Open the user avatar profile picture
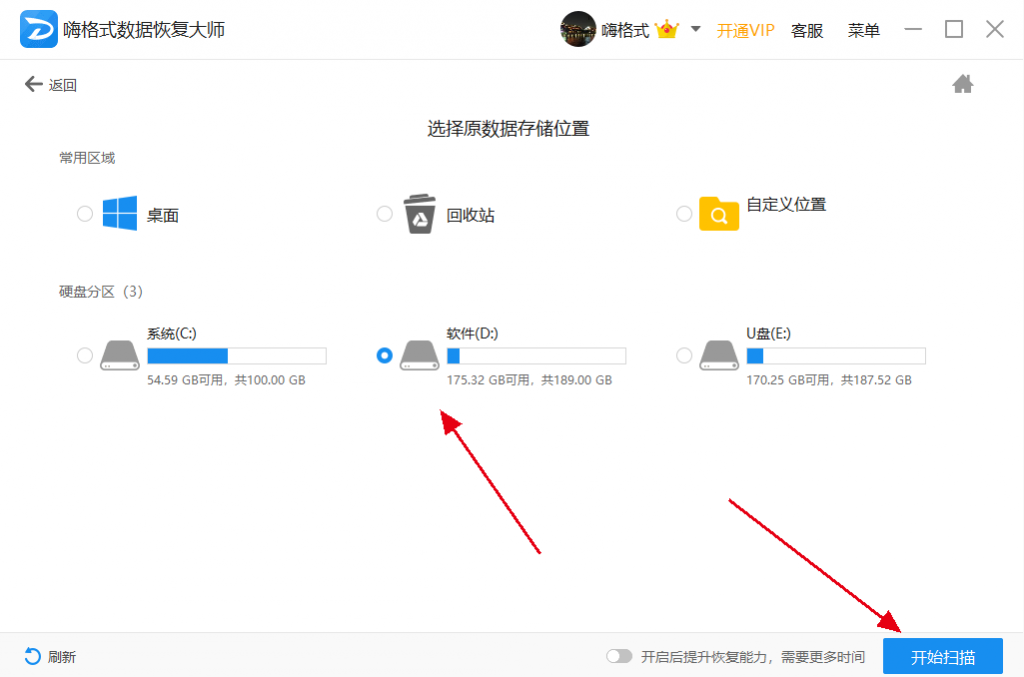 click(x=578, y=29)
